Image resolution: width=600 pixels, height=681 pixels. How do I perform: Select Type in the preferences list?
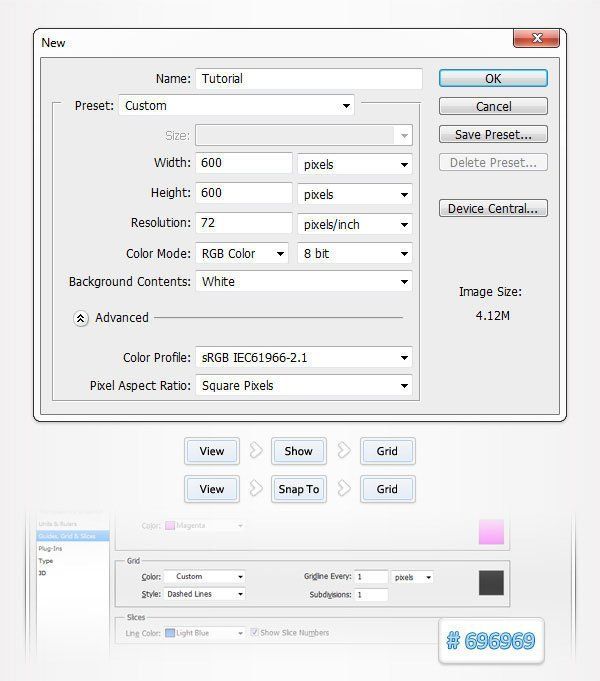[46, 561]
